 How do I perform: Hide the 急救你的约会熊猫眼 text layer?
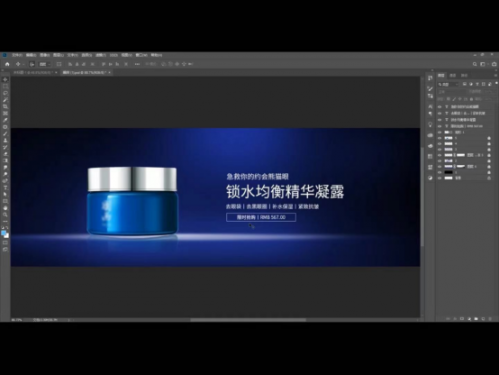(x=440, y=107)
